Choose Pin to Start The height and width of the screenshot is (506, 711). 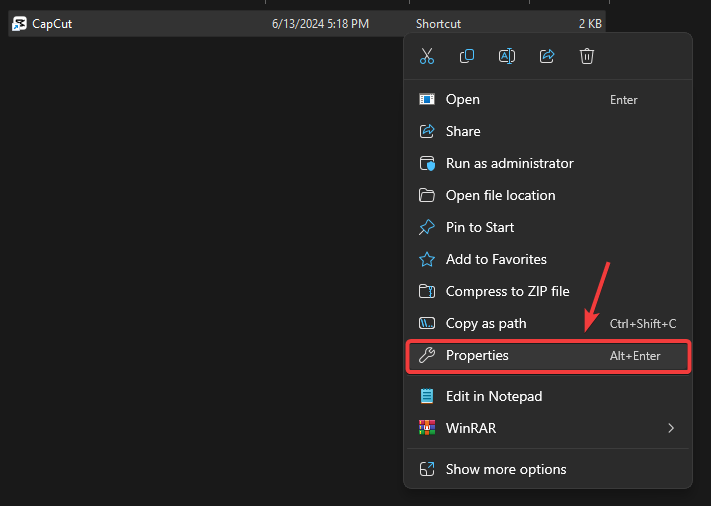tap(548, 227)
